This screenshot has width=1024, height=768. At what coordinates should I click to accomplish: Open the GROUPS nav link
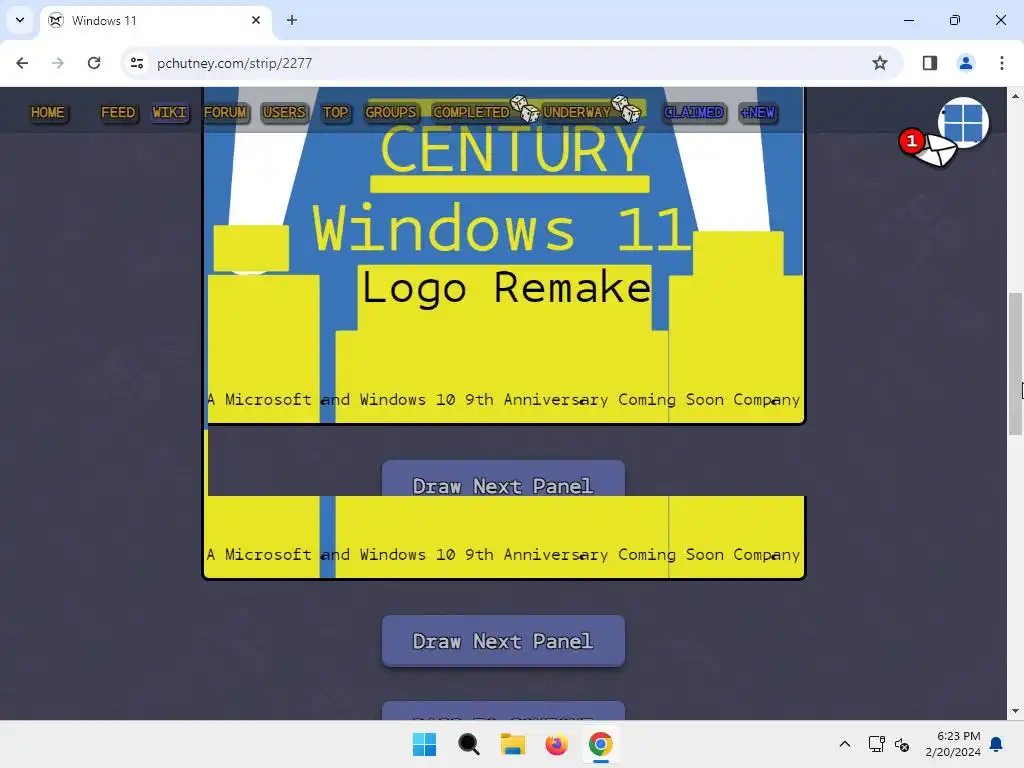point(391,112)
